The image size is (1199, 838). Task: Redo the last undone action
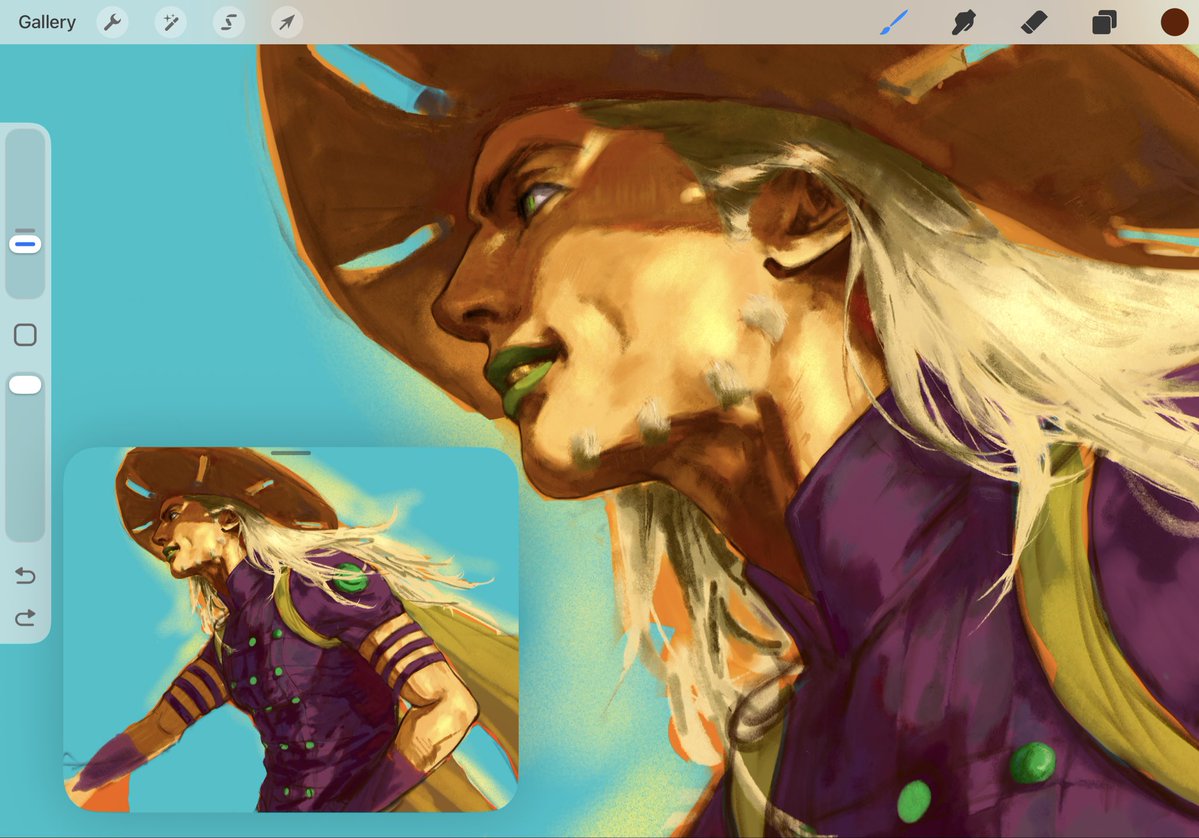point(25,617)
